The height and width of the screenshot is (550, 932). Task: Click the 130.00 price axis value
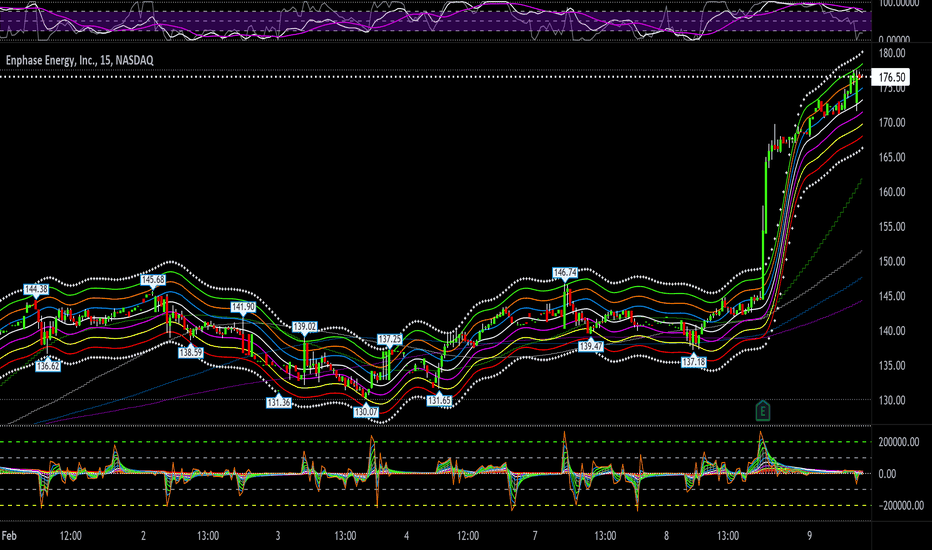(892, 400)
